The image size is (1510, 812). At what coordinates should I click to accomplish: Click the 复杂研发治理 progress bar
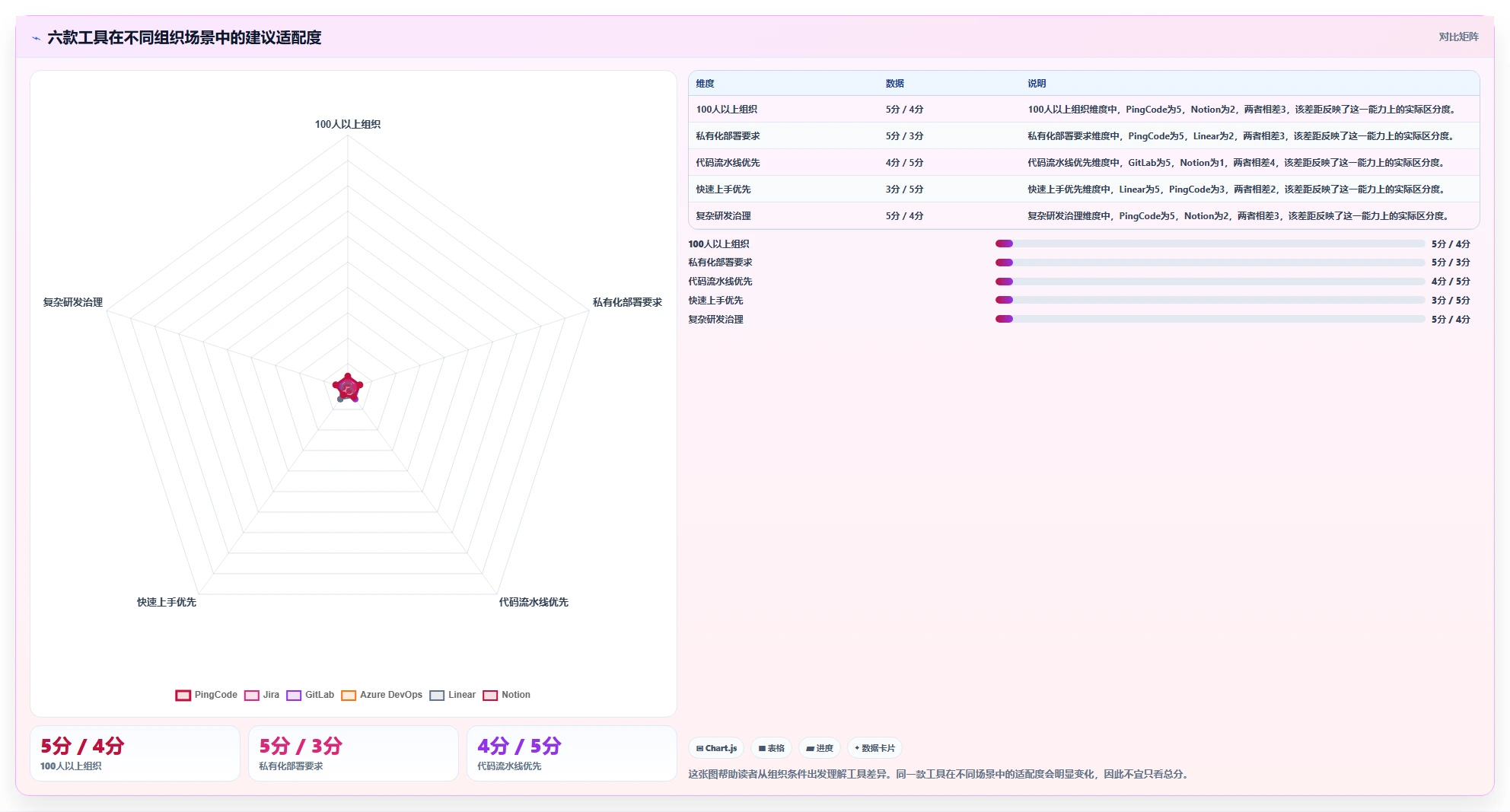point(1210,319)
